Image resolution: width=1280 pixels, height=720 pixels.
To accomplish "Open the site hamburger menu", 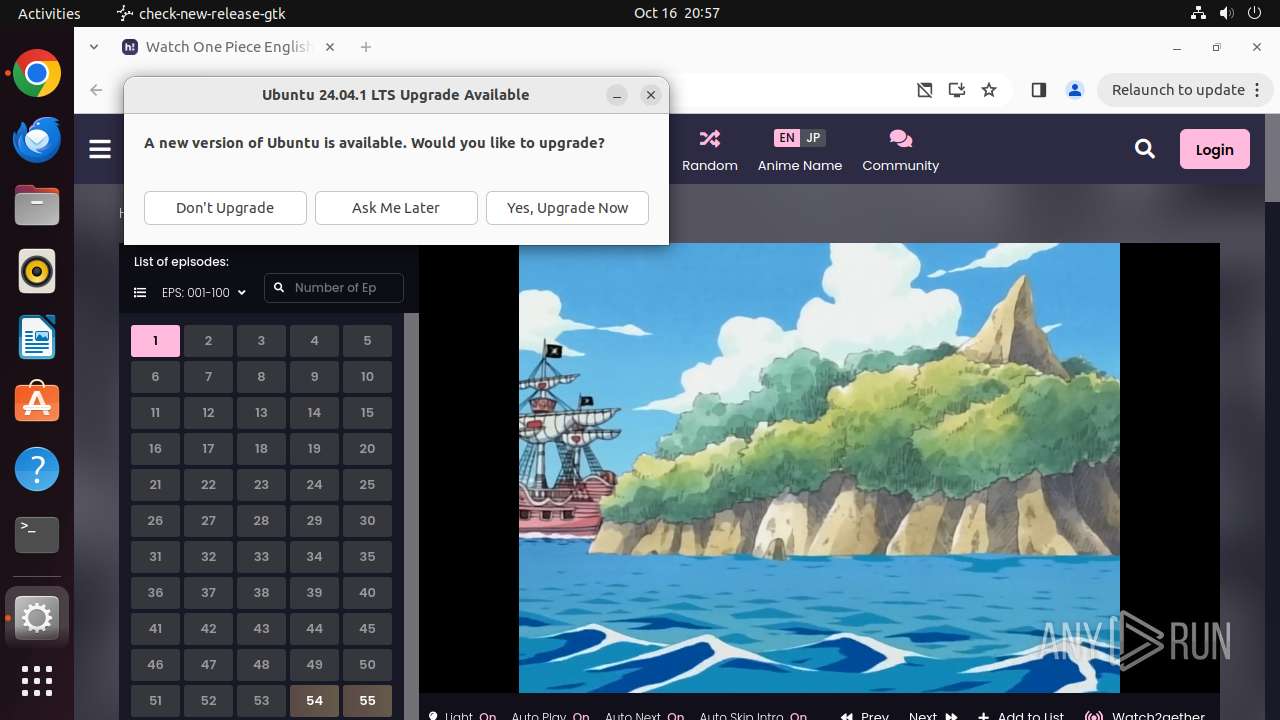I will 100,149.
